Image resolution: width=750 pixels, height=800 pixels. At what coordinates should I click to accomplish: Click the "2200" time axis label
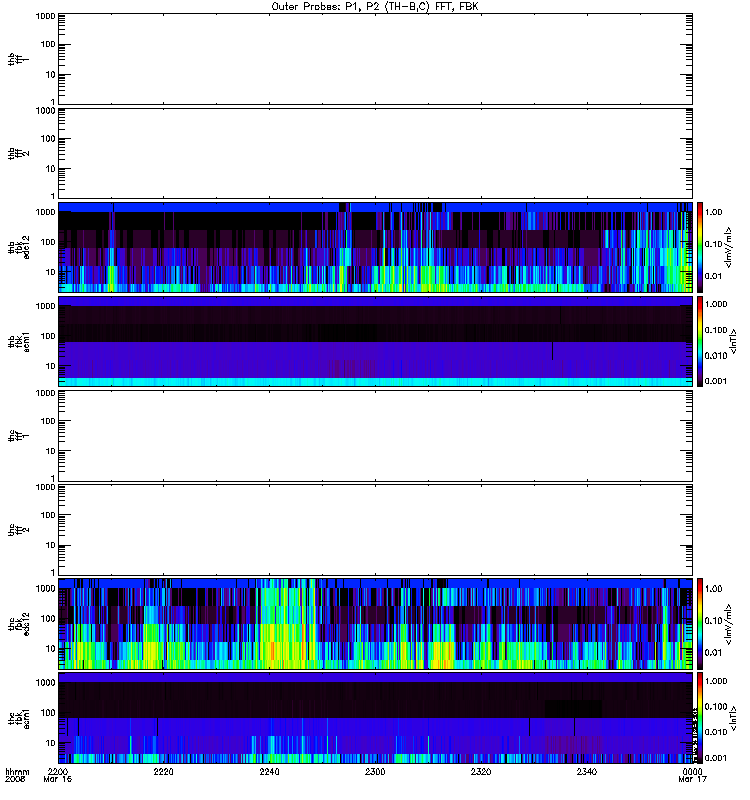(x=58, y=771)
